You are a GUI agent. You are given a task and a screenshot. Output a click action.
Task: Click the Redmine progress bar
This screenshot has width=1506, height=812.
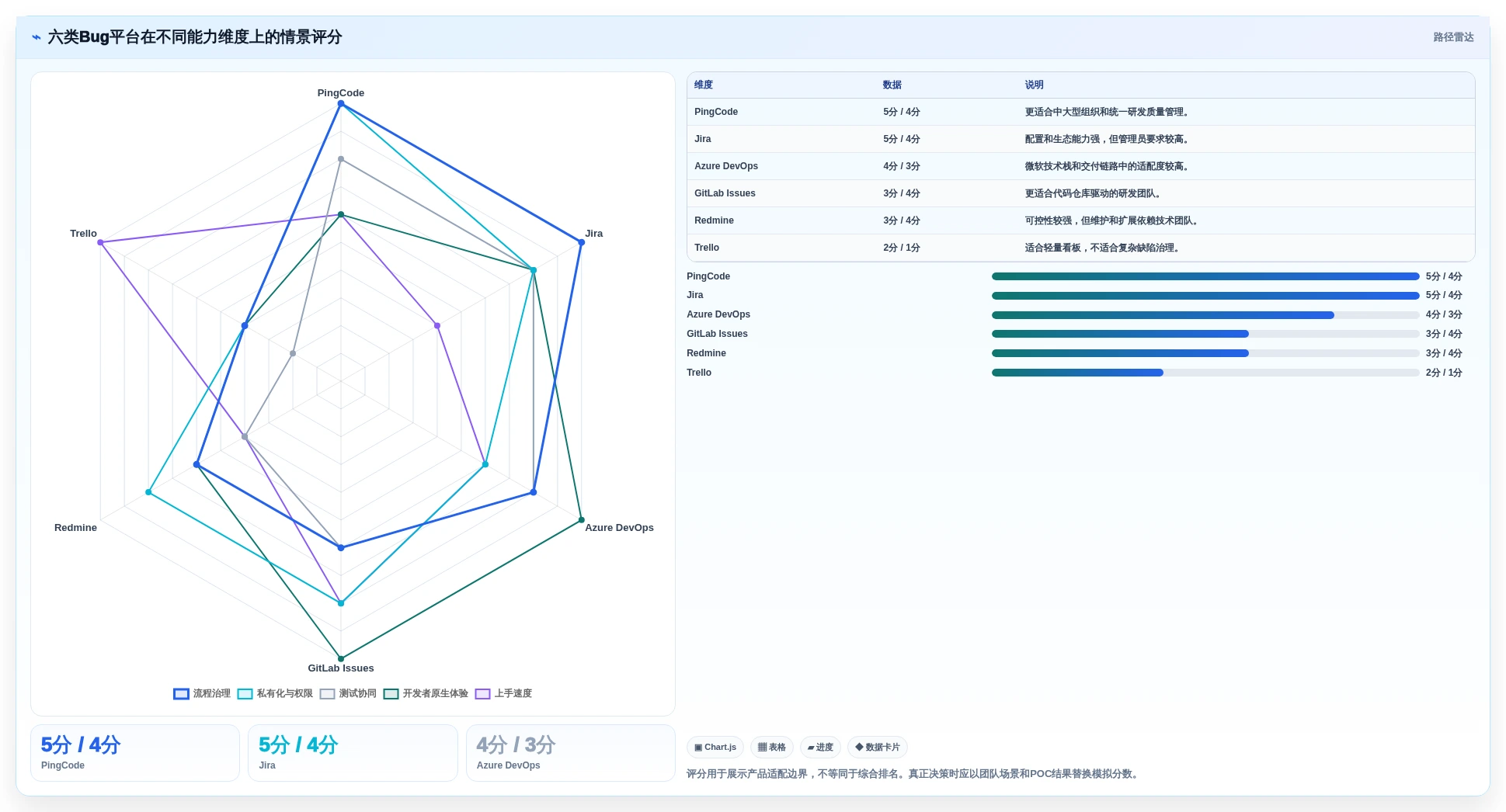[x=1205, y=353]
